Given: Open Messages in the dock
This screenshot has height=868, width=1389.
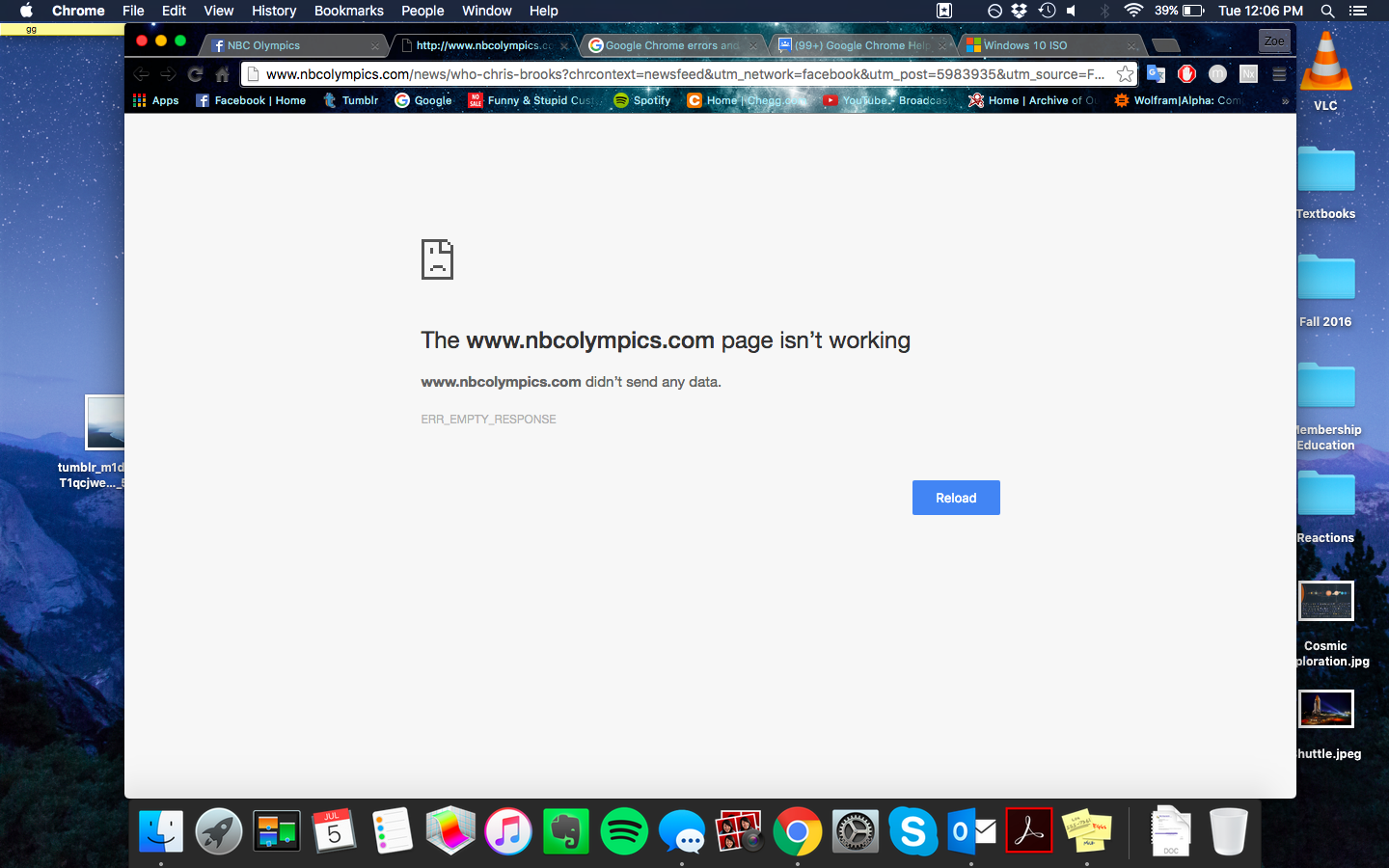Looking at the screenshot, I should tap(682, 830).
